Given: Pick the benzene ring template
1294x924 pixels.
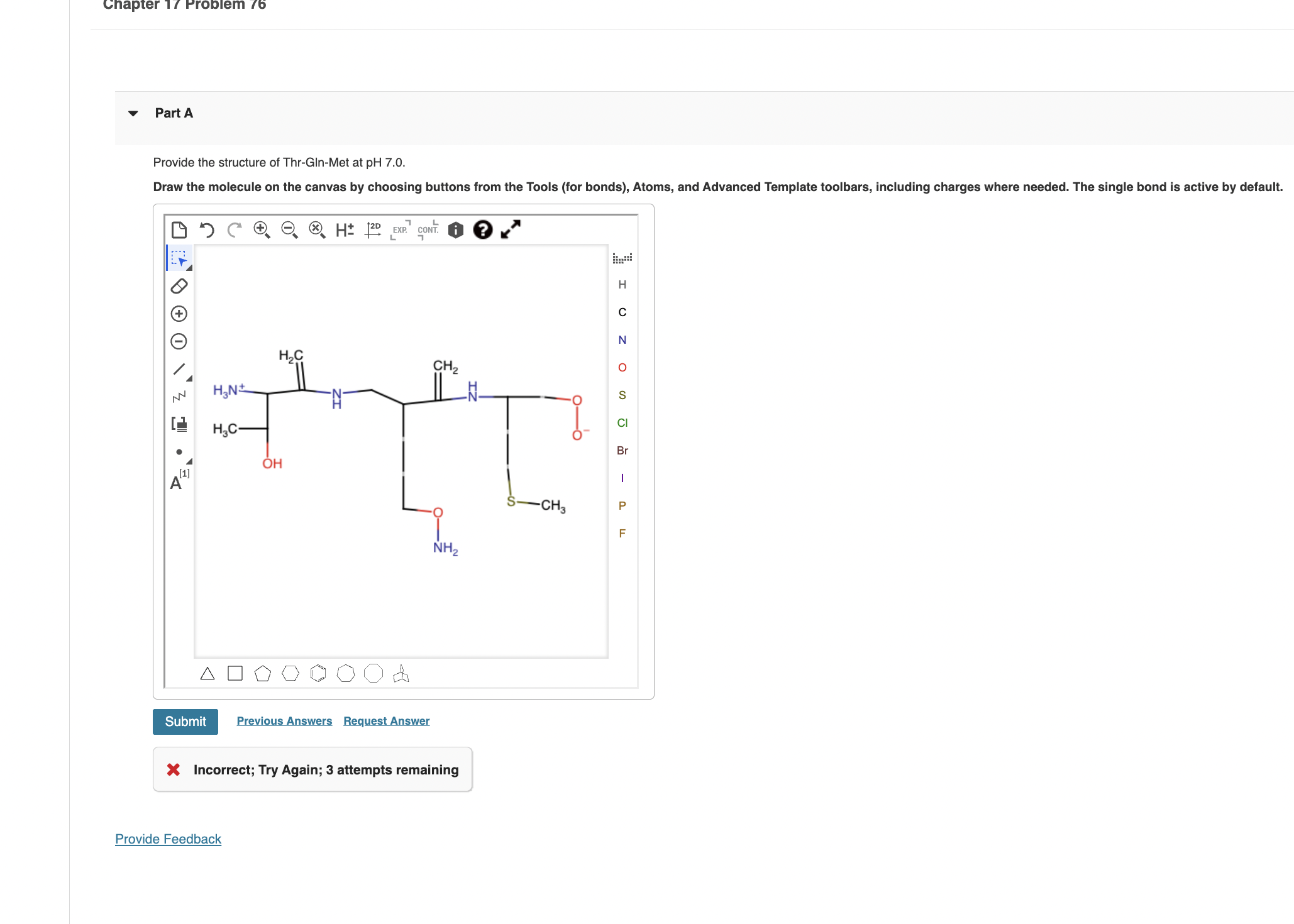Looking at the screenshot, I should 318,673.
